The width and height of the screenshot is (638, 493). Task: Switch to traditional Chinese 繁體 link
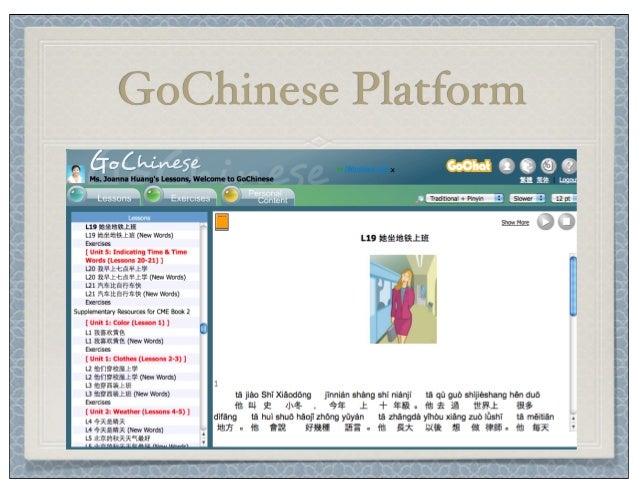pyautogui.click(x=526, y=180)
